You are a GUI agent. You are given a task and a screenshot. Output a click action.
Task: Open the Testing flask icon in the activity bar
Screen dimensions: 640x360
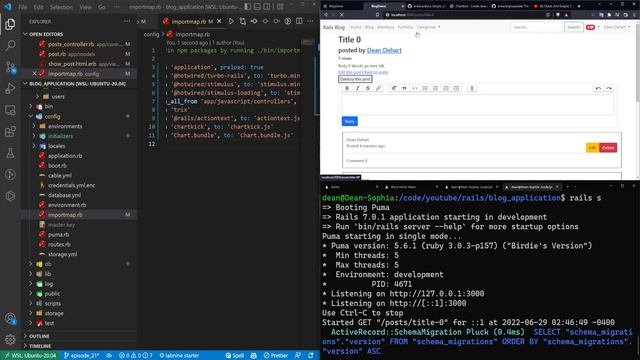point(10,153)
